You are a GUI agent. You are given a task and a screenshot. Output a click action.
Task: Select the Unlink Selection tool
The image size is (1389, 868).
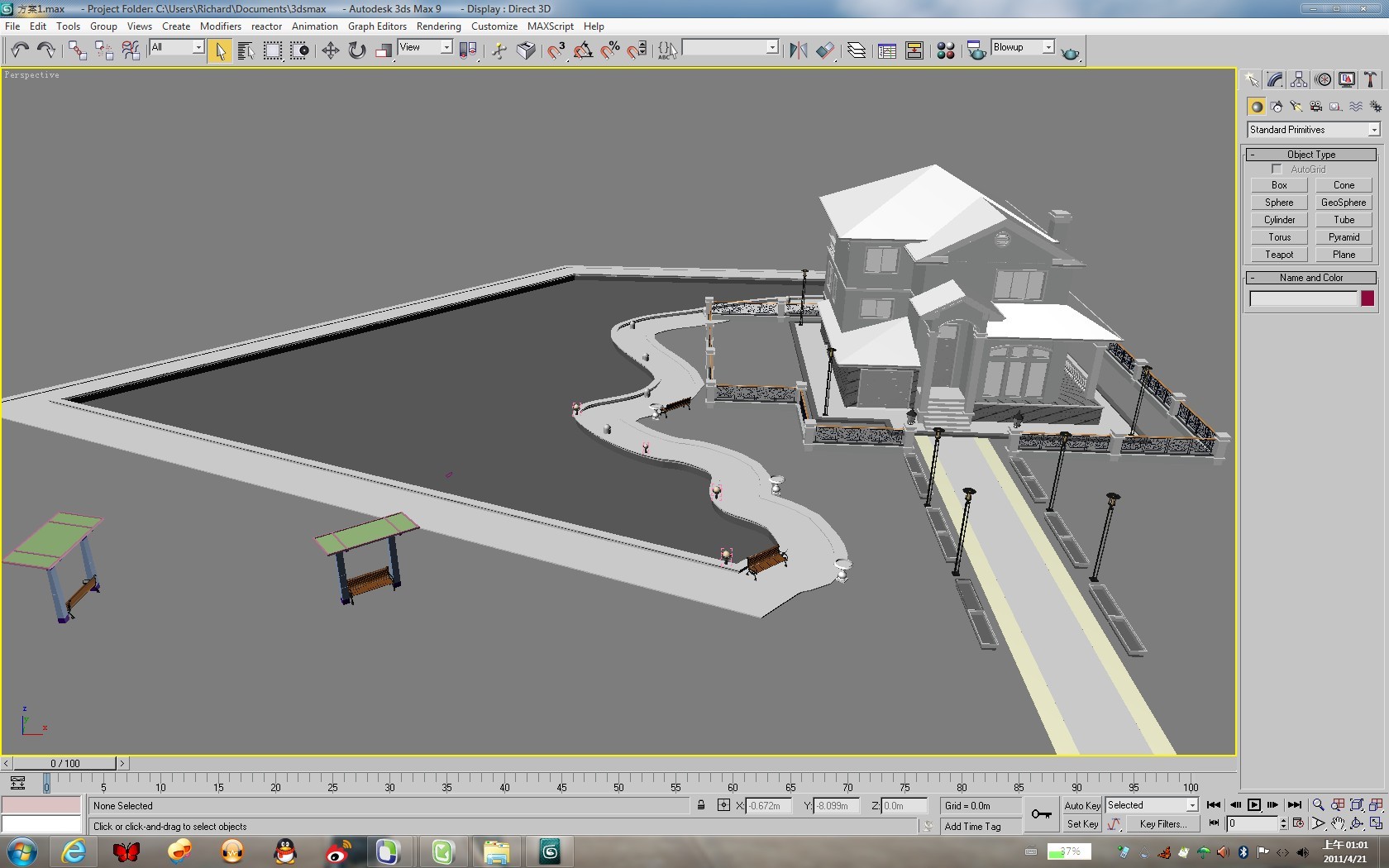(x=104, y=50)
